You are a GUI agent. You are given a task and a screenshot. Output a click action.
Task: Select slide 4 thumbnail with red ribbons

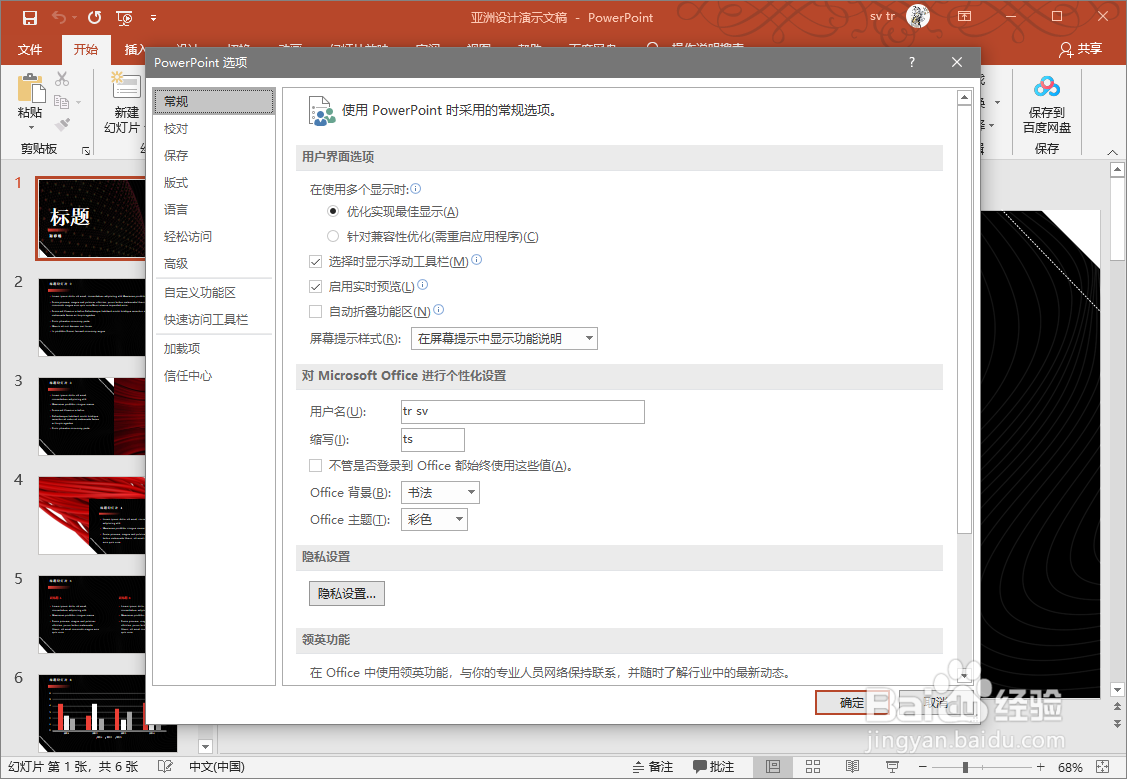pyautogui.click(x=92, y=515)
